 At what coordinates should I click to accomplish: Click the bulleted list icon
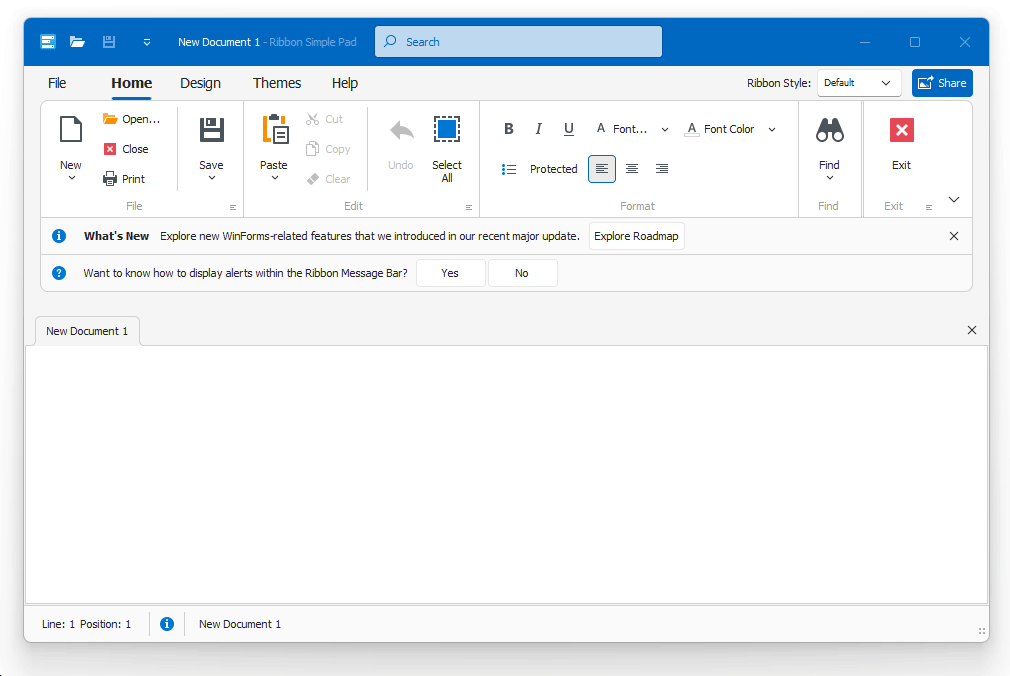[509, 168]
